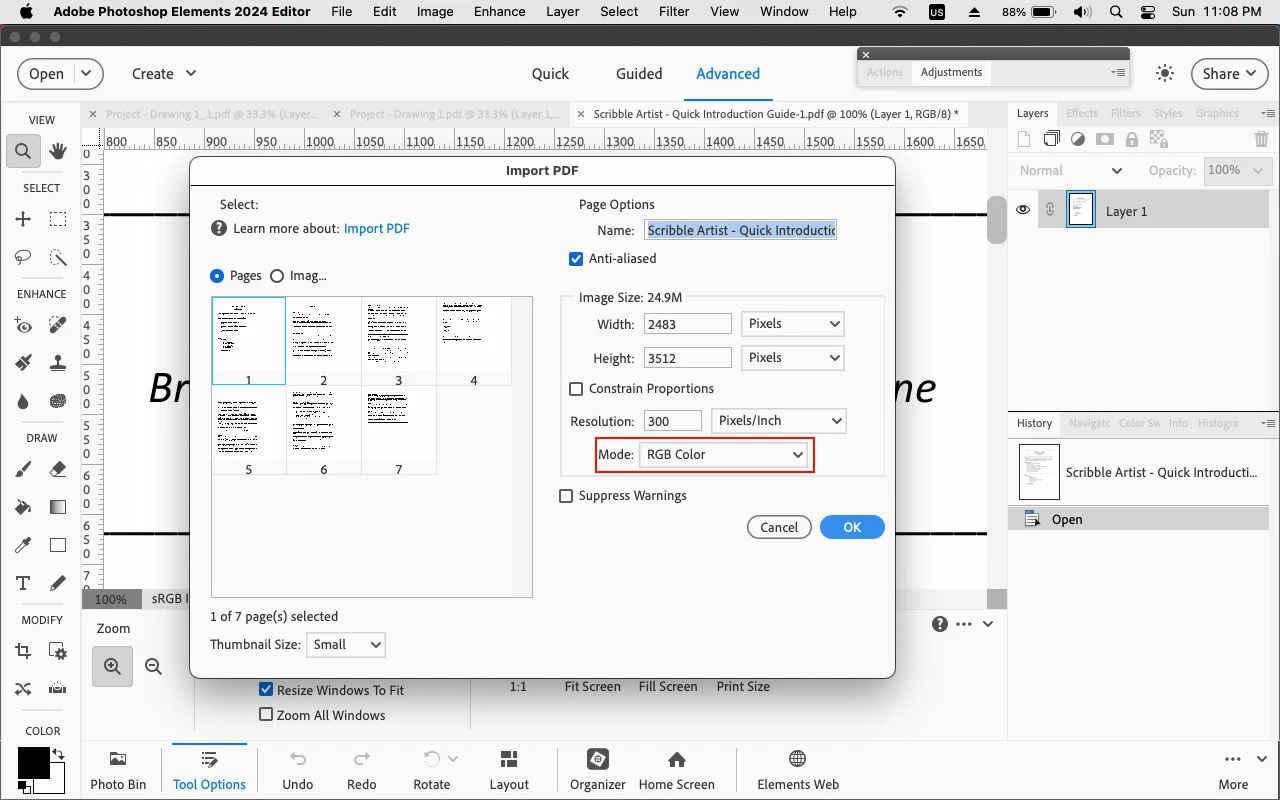Toggle the light/dark theme sun icon
Screen dimensions: 1280x800
pyautogui.click(x=1165, y=73)
